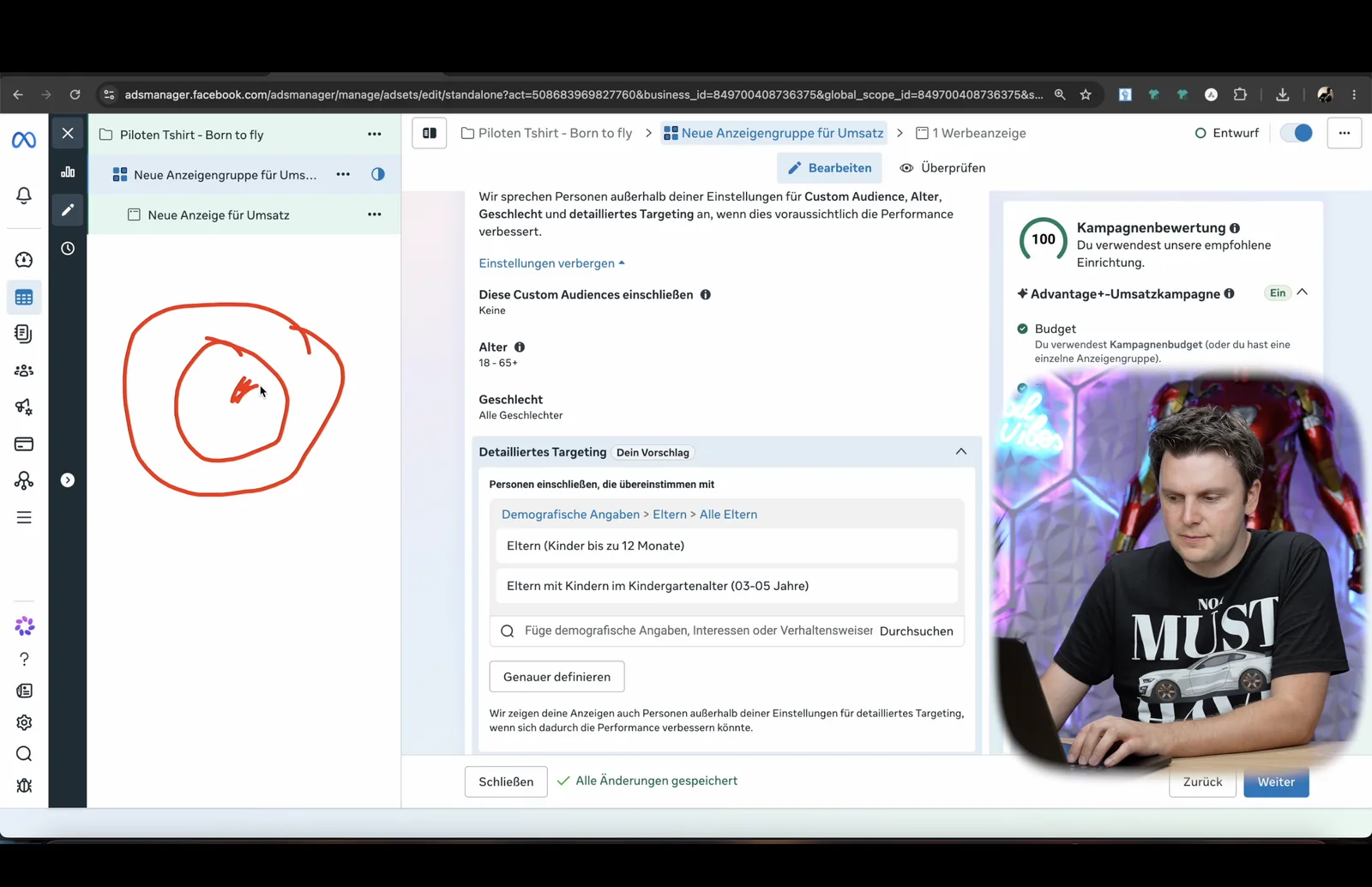This screenshot has width=1372, height=887.
Task: Show info for Kampagnenbewertung
Action: [x=1235, y=228]
